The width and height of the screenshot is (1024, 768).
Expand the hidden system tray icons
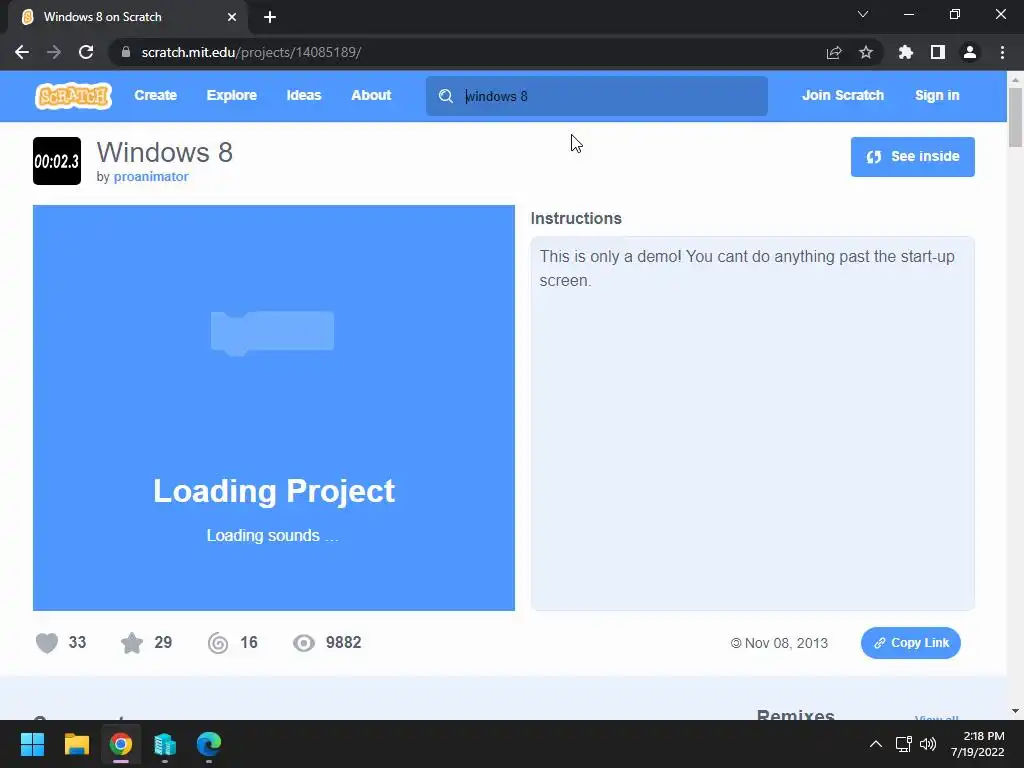(x=876, y=744)
